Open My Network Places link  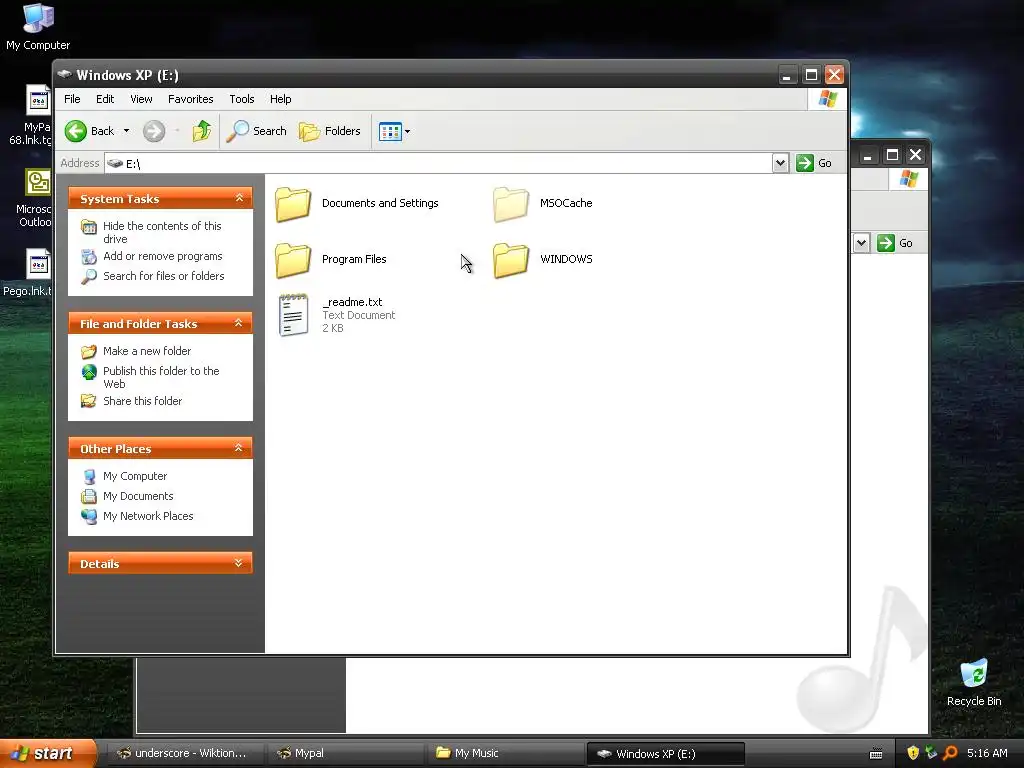(x=148, y=516)
